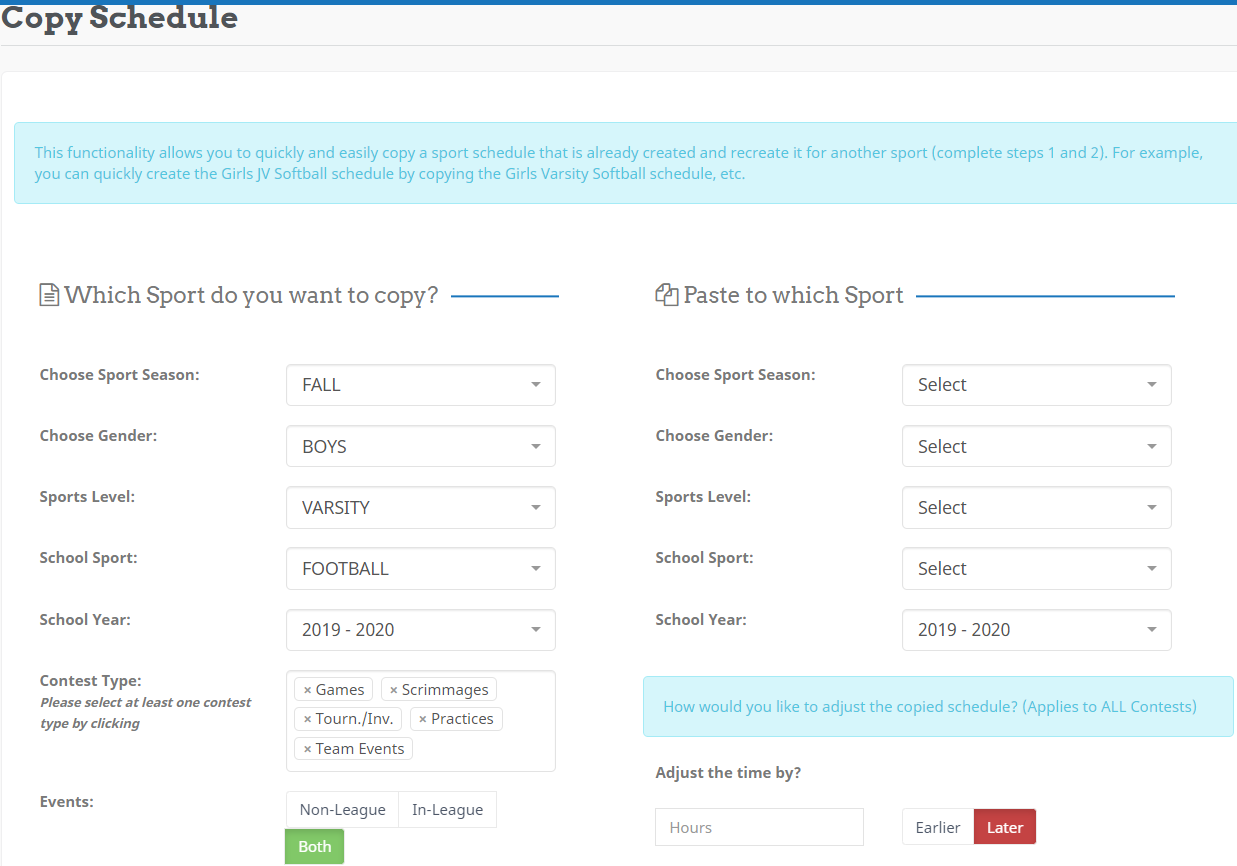Click inside the Contest Type tag box
The height and width of the screenshot is (866, 1237).
(480, 750)
